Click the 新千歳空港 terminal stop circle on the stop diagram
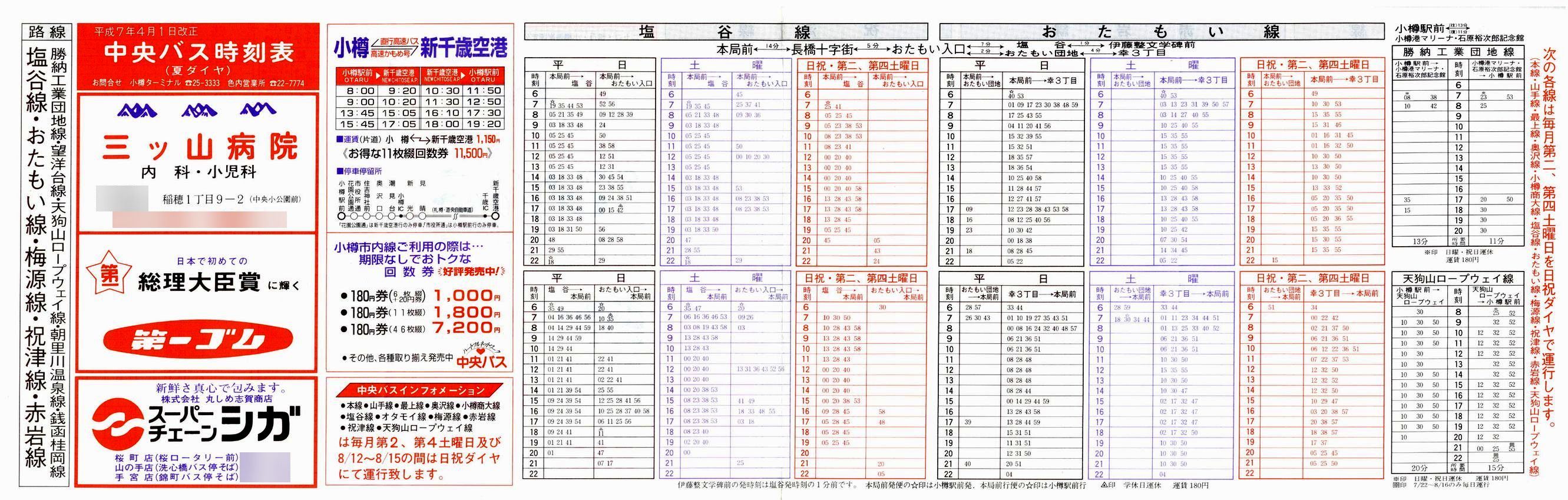Screen dimensions: 1568x500 (496, 216)
